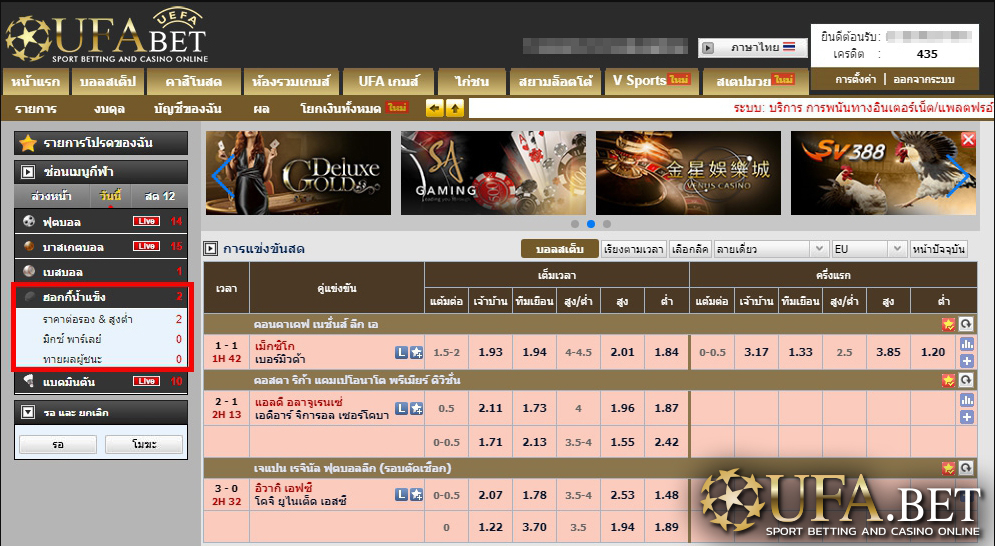
Task: Open the Venus Casino banner
Action: pos(688,173)
